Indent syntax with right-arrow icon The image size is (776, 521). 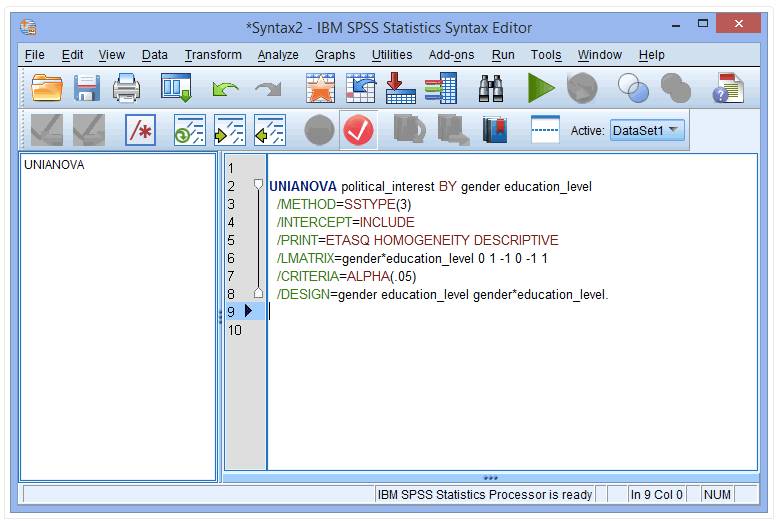point(230,130)
